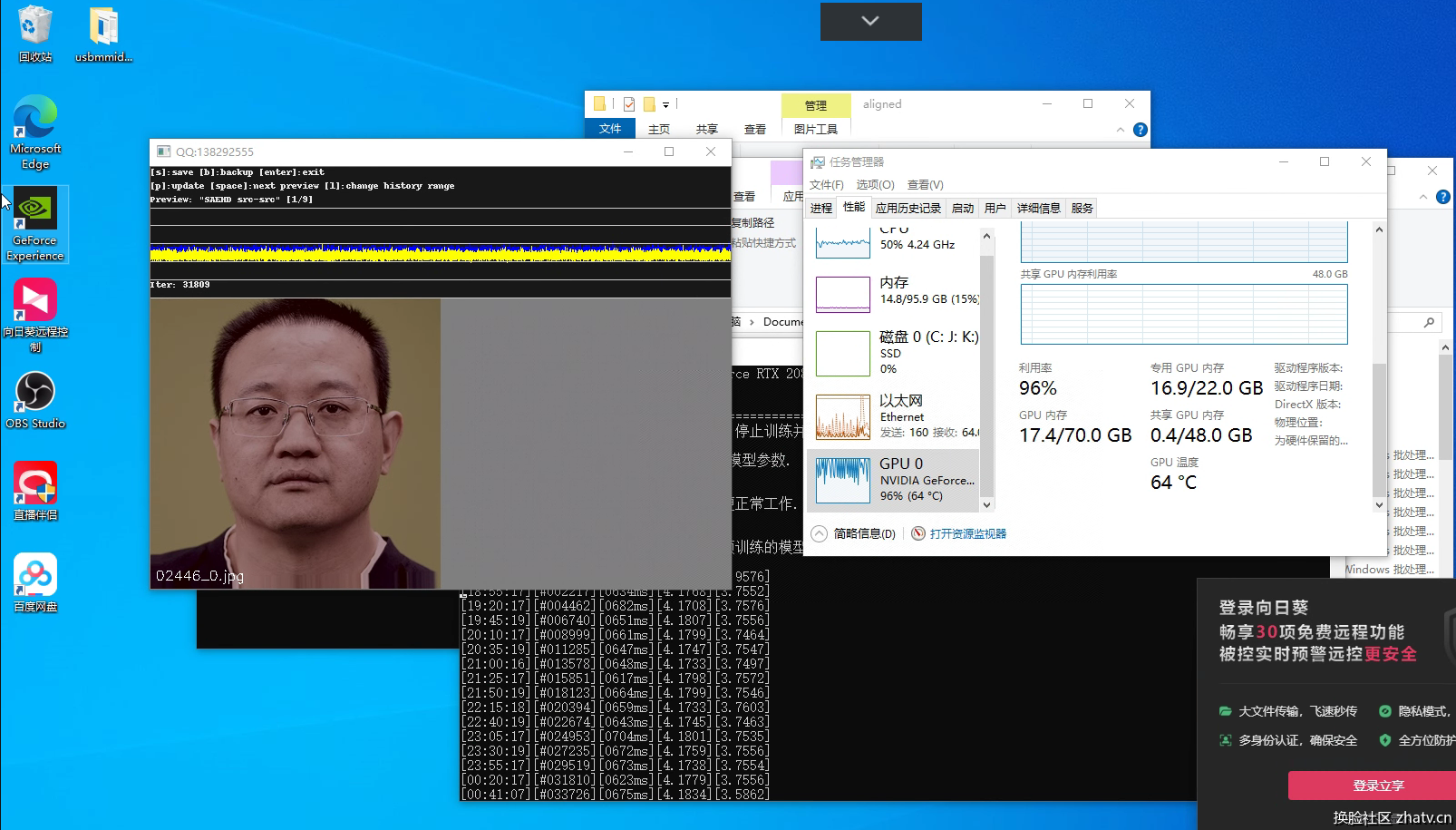Image resolution: width=1456 pixels, height=830 pixels.
Task: Click the GPU temperature value 64 °C
Action: [1174, 483]
